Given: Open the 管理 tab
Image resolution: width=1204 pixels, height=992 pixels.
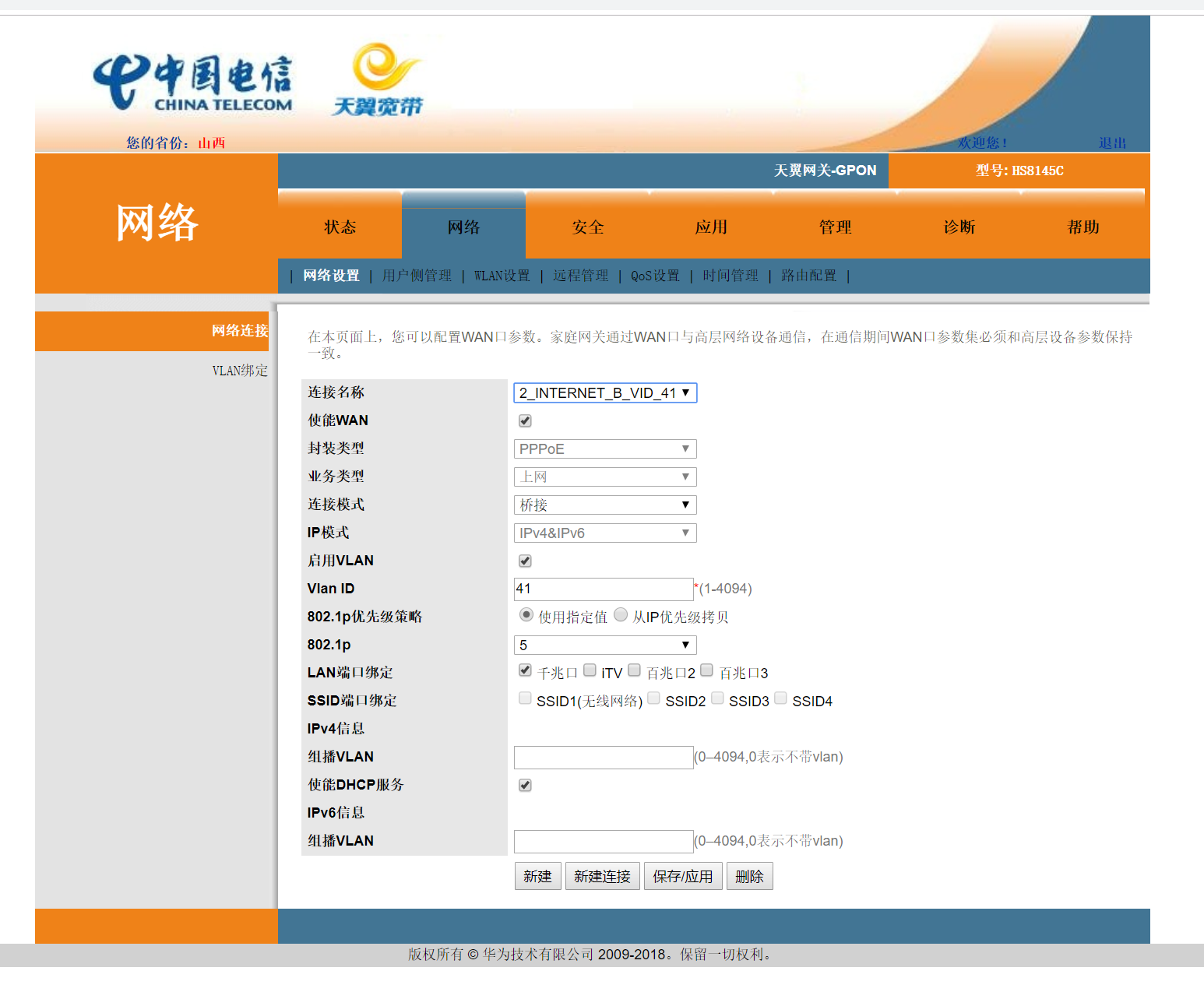Looking at the screenshot, I should (x=835, y=227).
